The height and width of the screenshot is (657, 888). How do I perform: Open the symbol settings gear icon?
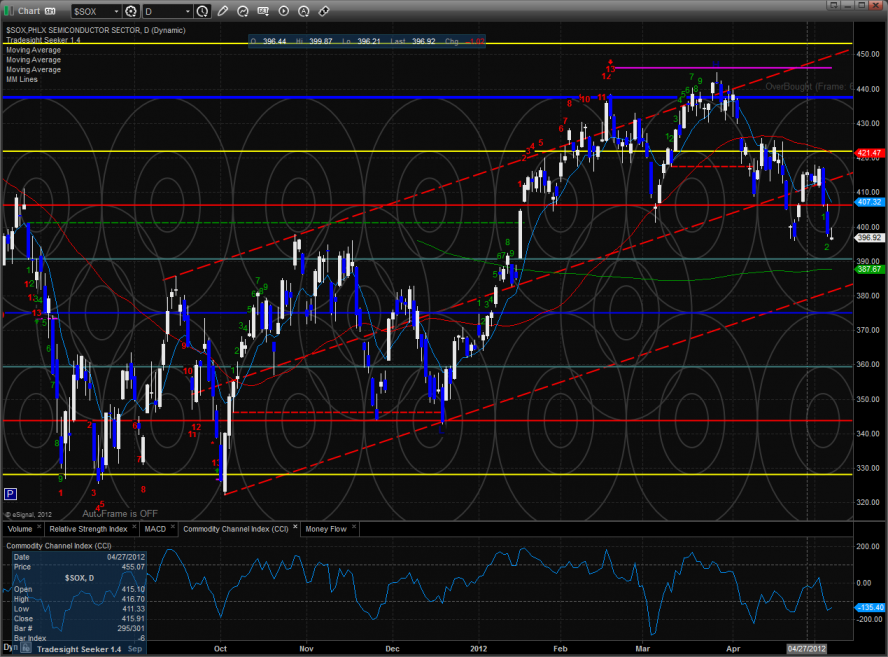click(131, 11)
